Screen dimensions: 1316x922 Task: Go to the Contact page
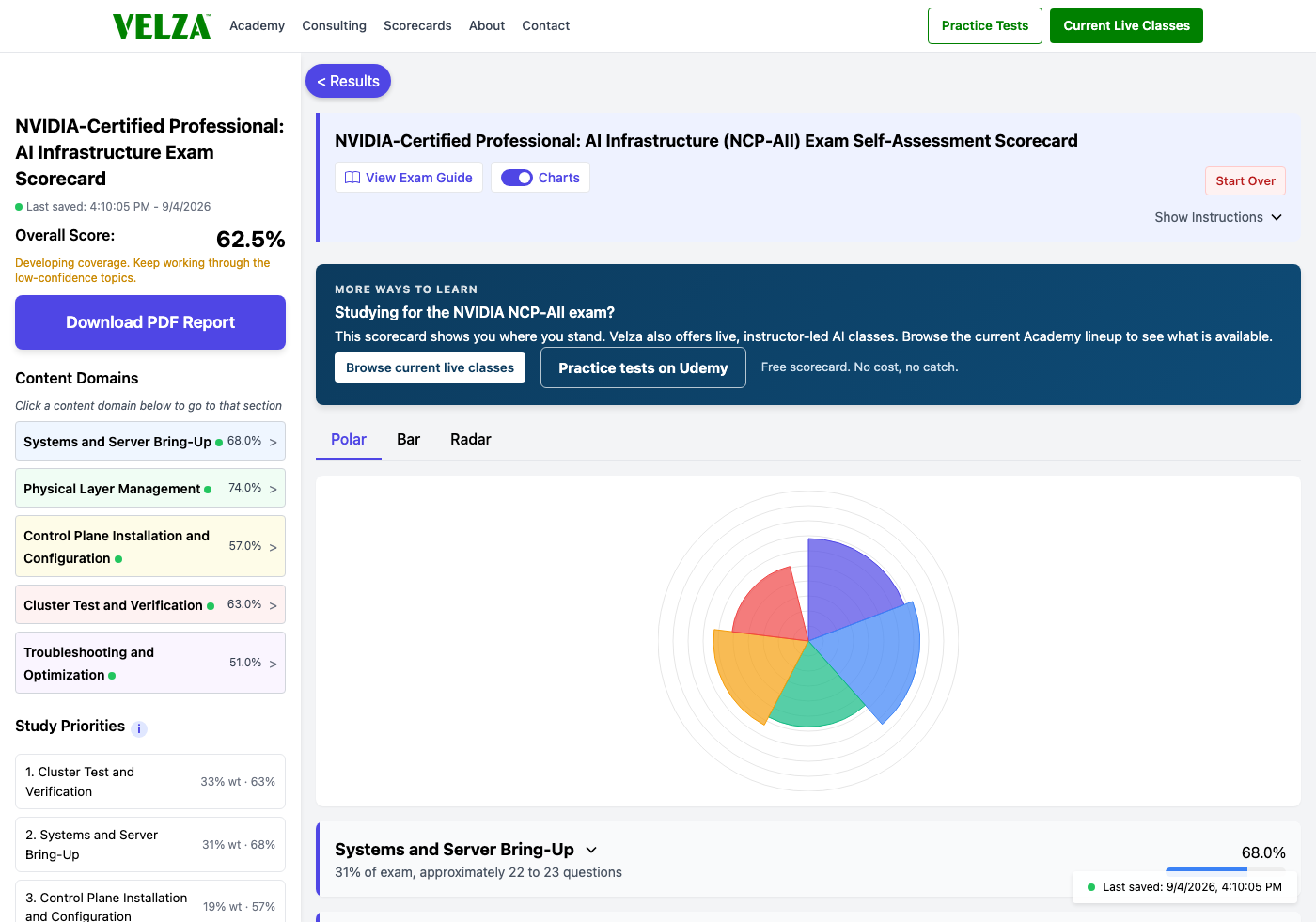tap(546, 25)
